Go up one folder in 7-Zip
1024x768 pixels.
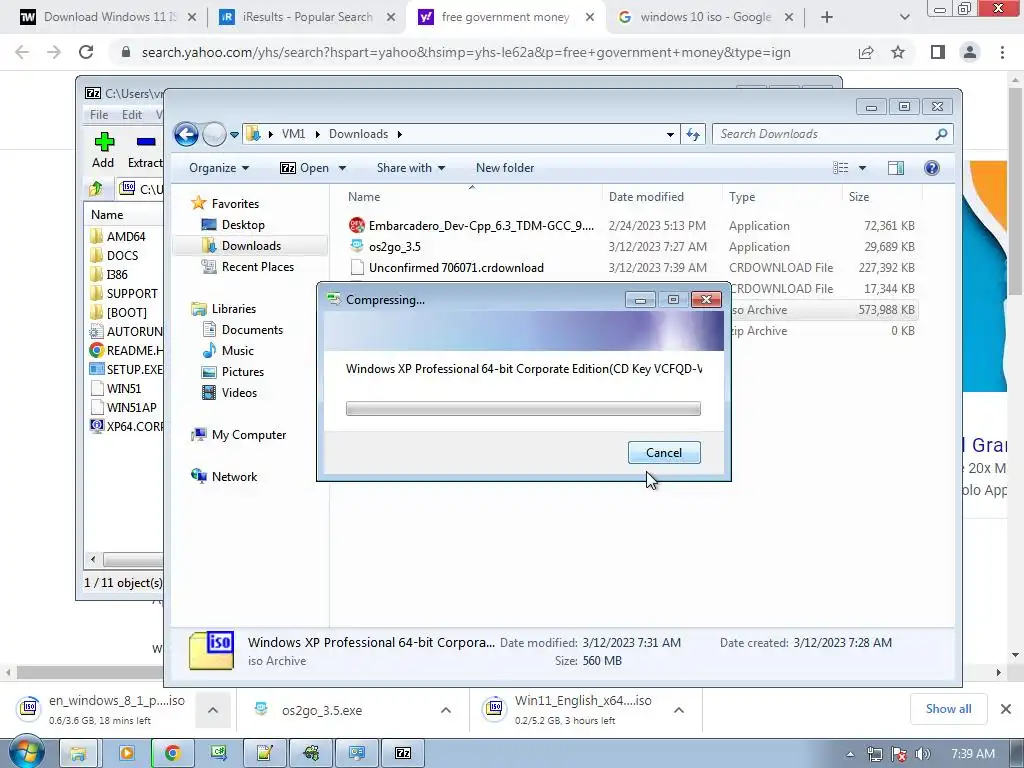[x=96, y=189]
